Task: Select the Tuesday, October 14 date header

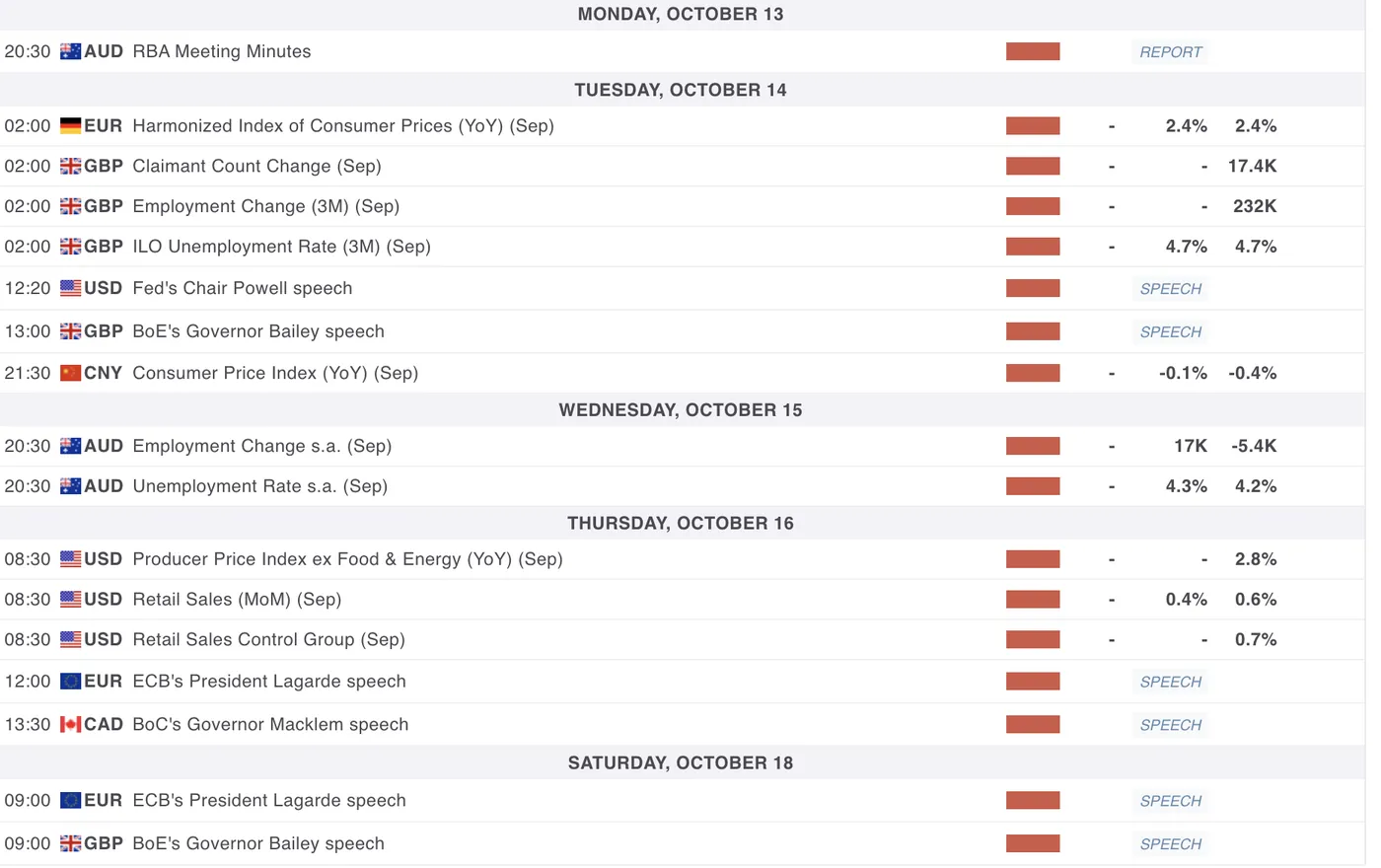Action: click(681, 90)
